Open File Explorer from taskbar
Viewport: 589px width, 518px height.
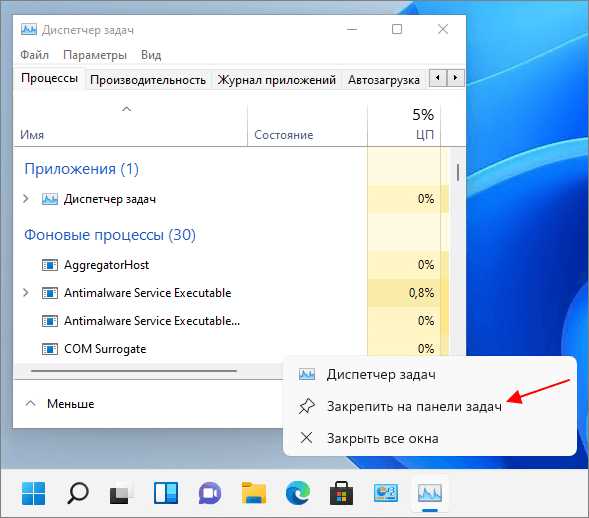(254, 493)
